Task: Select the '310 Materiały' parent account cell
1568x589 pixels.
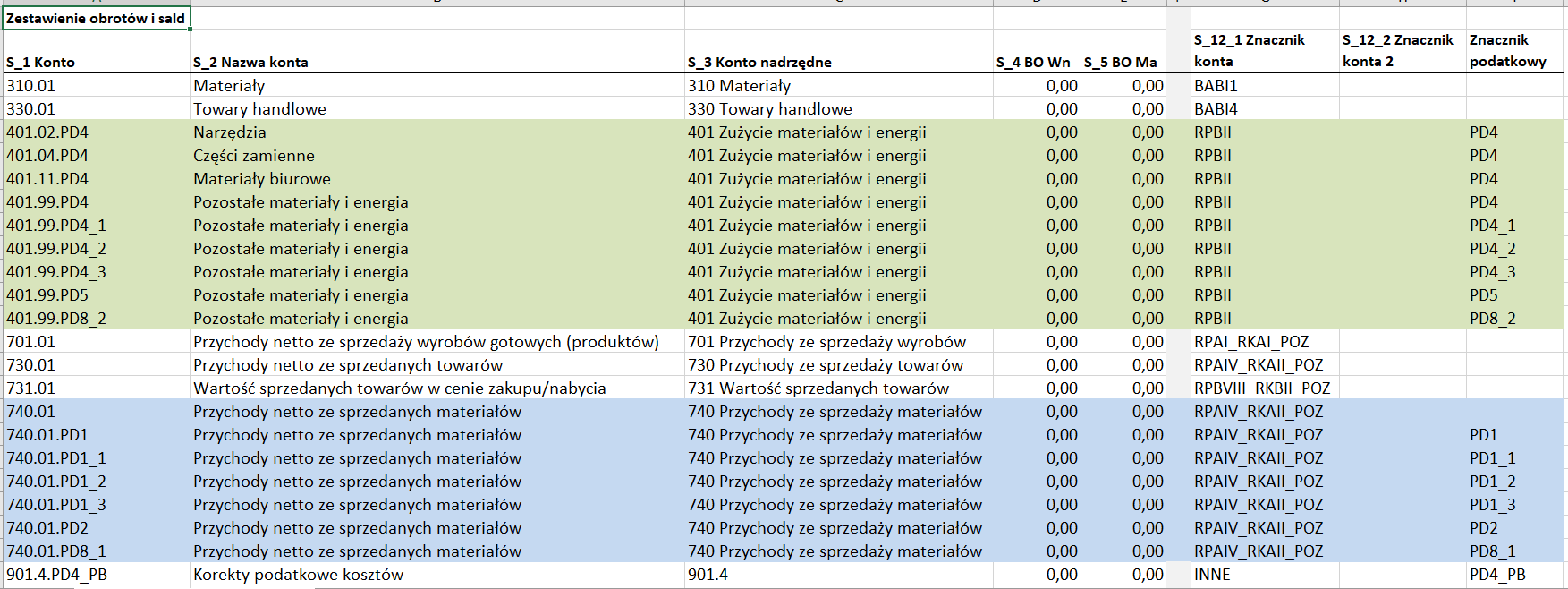Action: [x=838, y=85]
